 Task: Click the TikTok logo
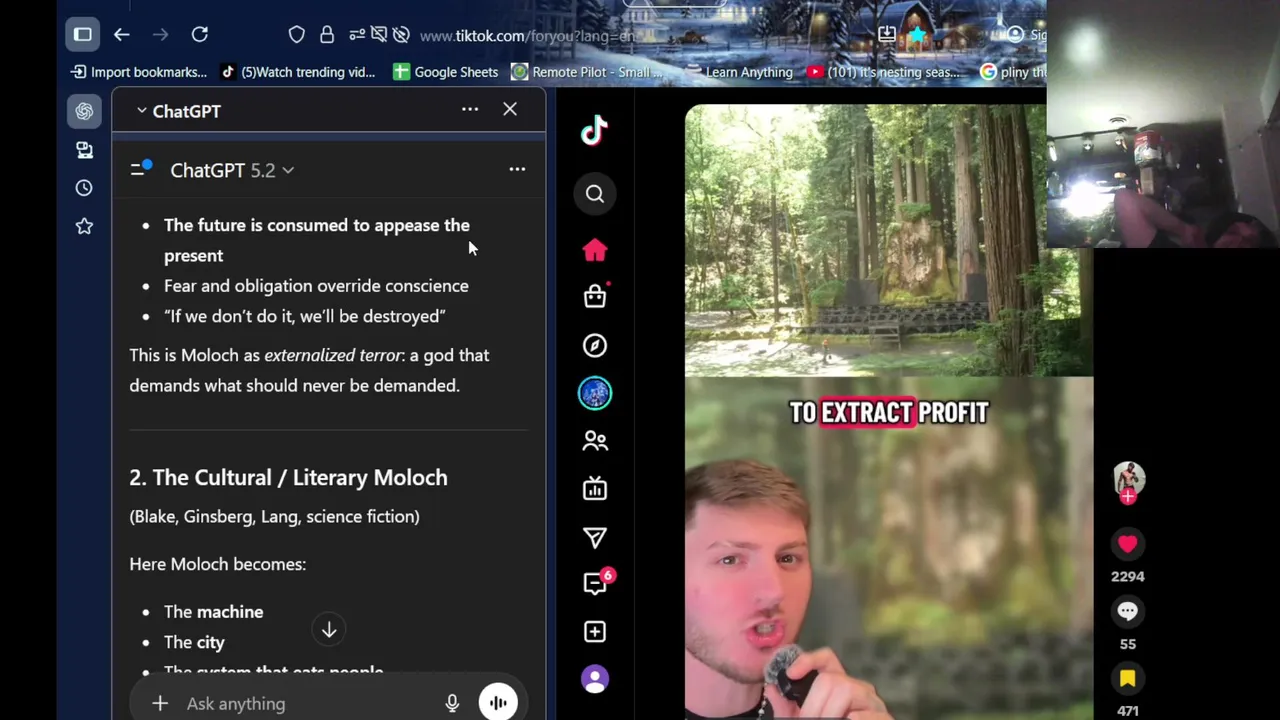595,130
